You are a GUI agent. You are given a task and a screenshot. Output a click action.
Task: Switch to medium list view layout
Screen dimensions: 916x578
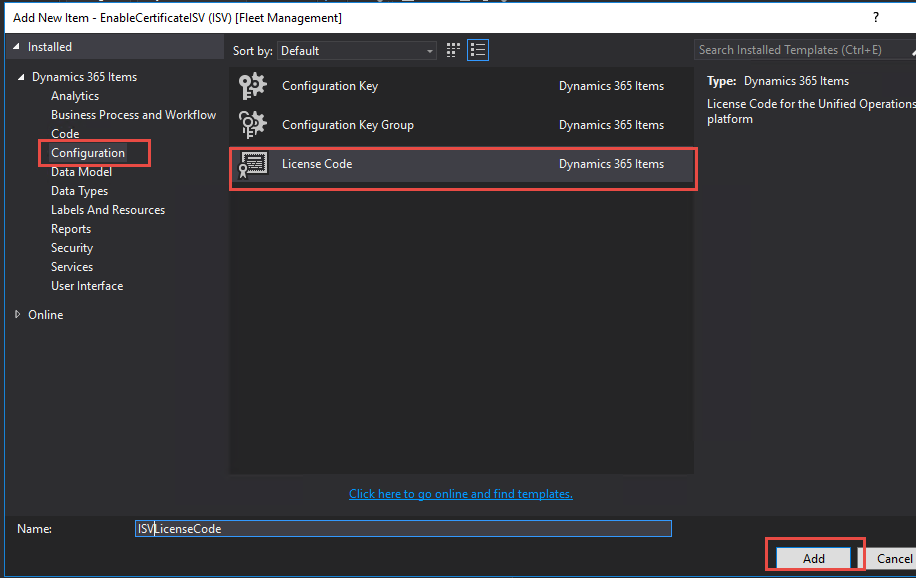tap(477, 50)
